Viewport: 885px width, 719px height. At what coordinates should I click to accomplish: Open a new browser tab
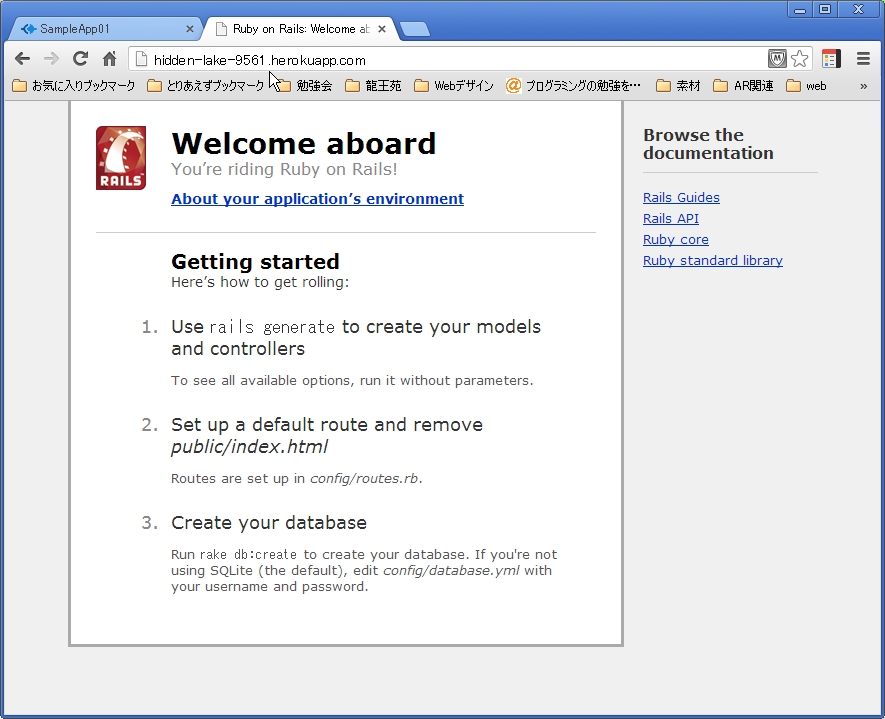click(415, 29)
